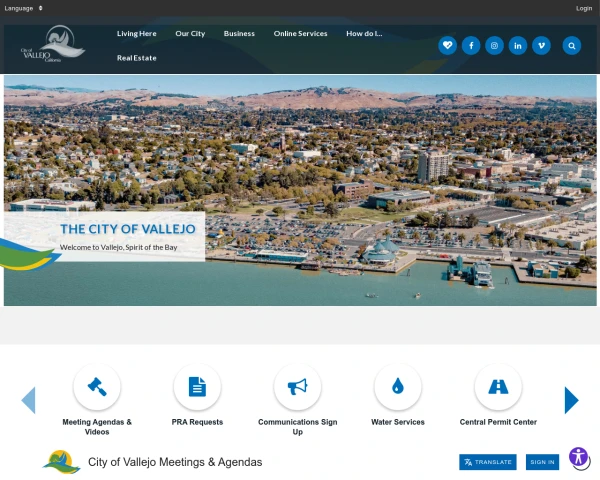Open Central Permit Center road icon
This screenshot has height=480, width=600.
click(498, 387)
